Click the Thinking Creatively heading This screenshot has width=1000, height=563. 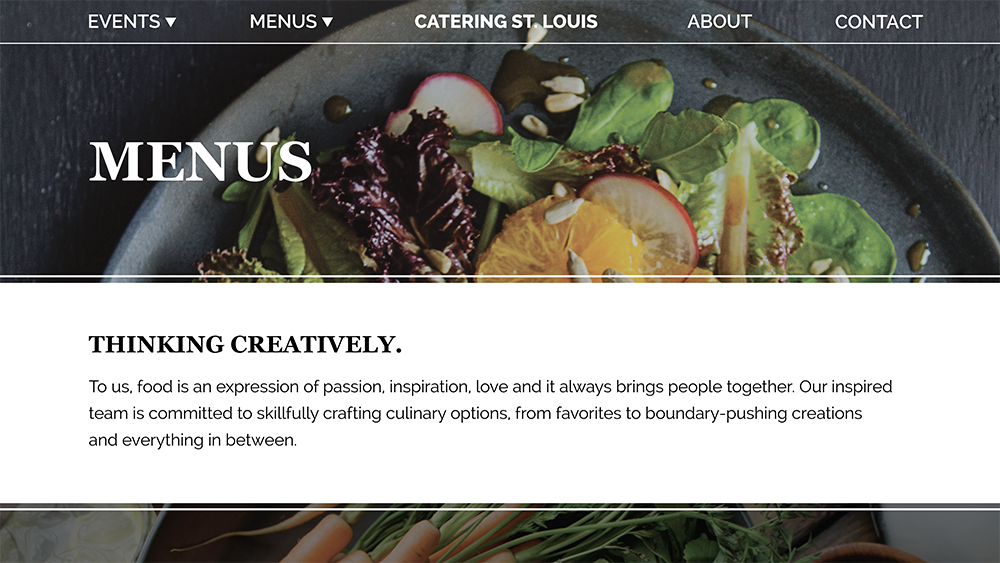pos(245,344)
